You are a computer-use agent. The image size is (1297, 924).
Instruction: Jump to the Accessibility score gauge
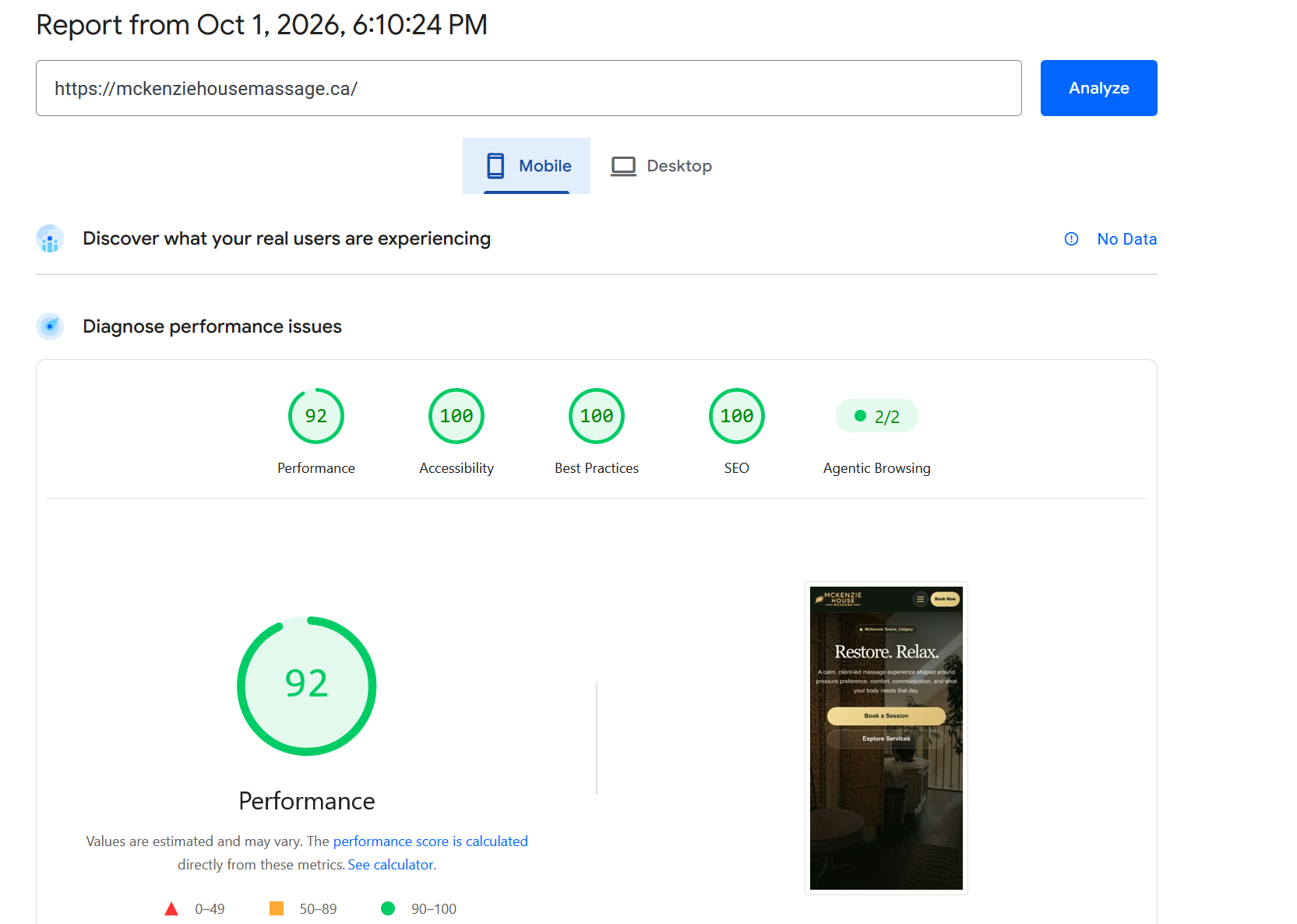click(456, 416)
